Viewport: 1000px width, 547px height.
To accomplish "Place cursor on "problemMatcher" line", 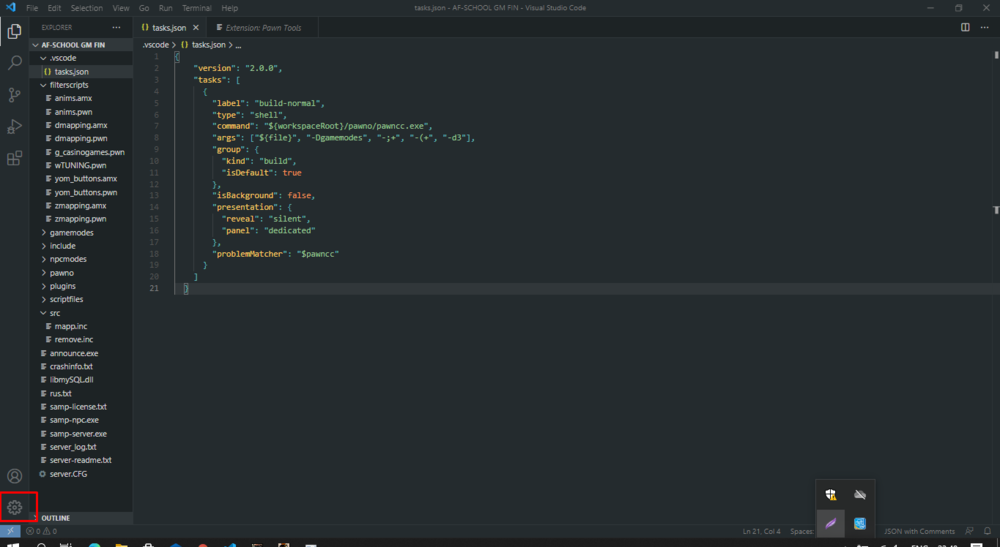I will (x=277, y=254).
